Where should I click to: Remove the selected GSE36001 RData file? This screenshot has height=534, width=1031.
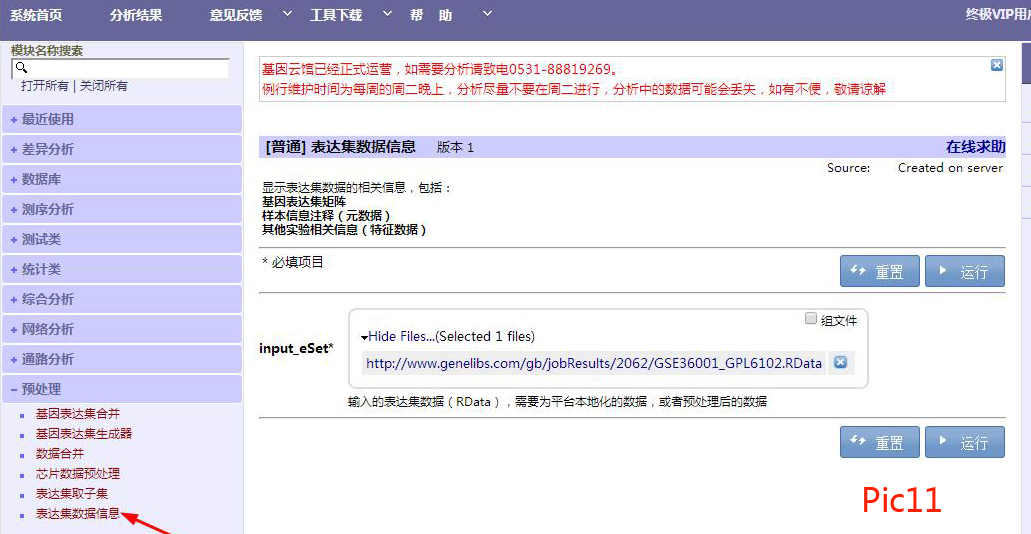tap(840, 363)
